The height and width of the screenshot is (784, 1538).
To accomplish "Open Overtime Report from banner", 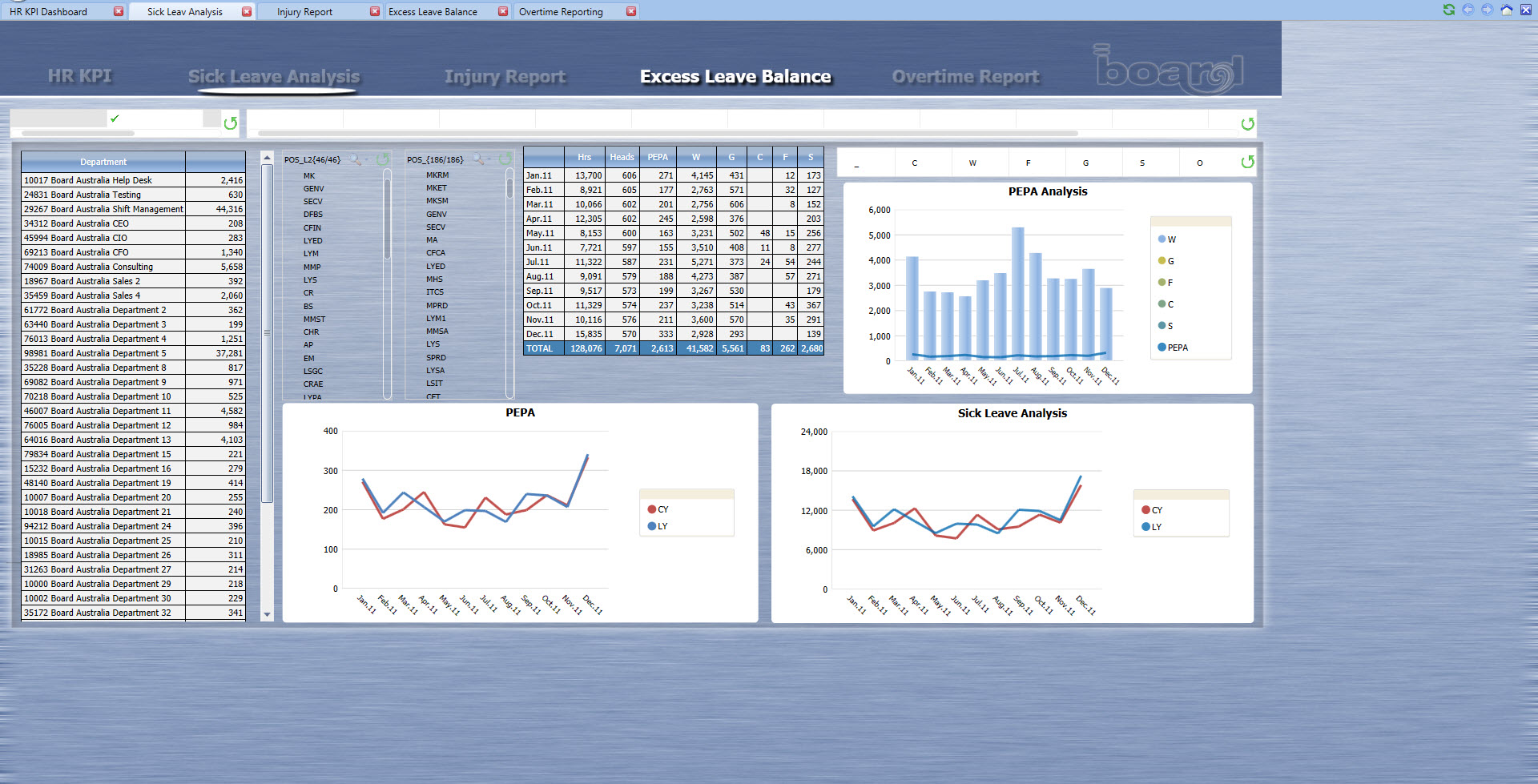I will tap(966, 76).
